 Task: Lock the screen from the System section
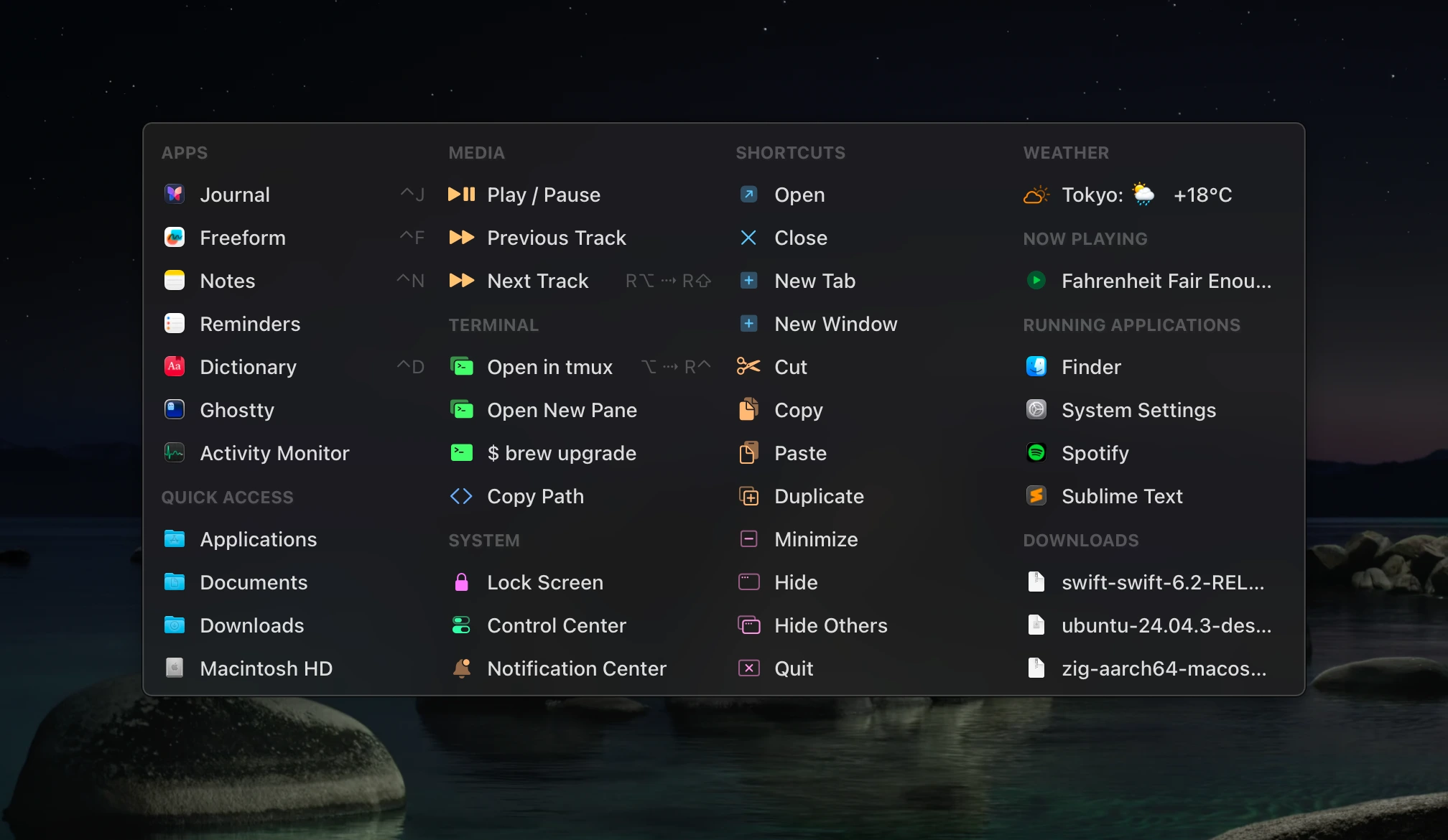545,582
